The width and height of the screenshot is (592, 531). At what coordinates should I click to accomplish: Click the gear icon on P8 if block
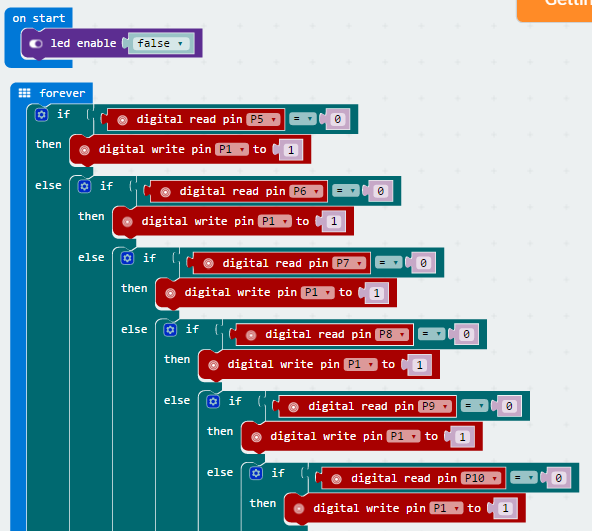pos(170,330)
